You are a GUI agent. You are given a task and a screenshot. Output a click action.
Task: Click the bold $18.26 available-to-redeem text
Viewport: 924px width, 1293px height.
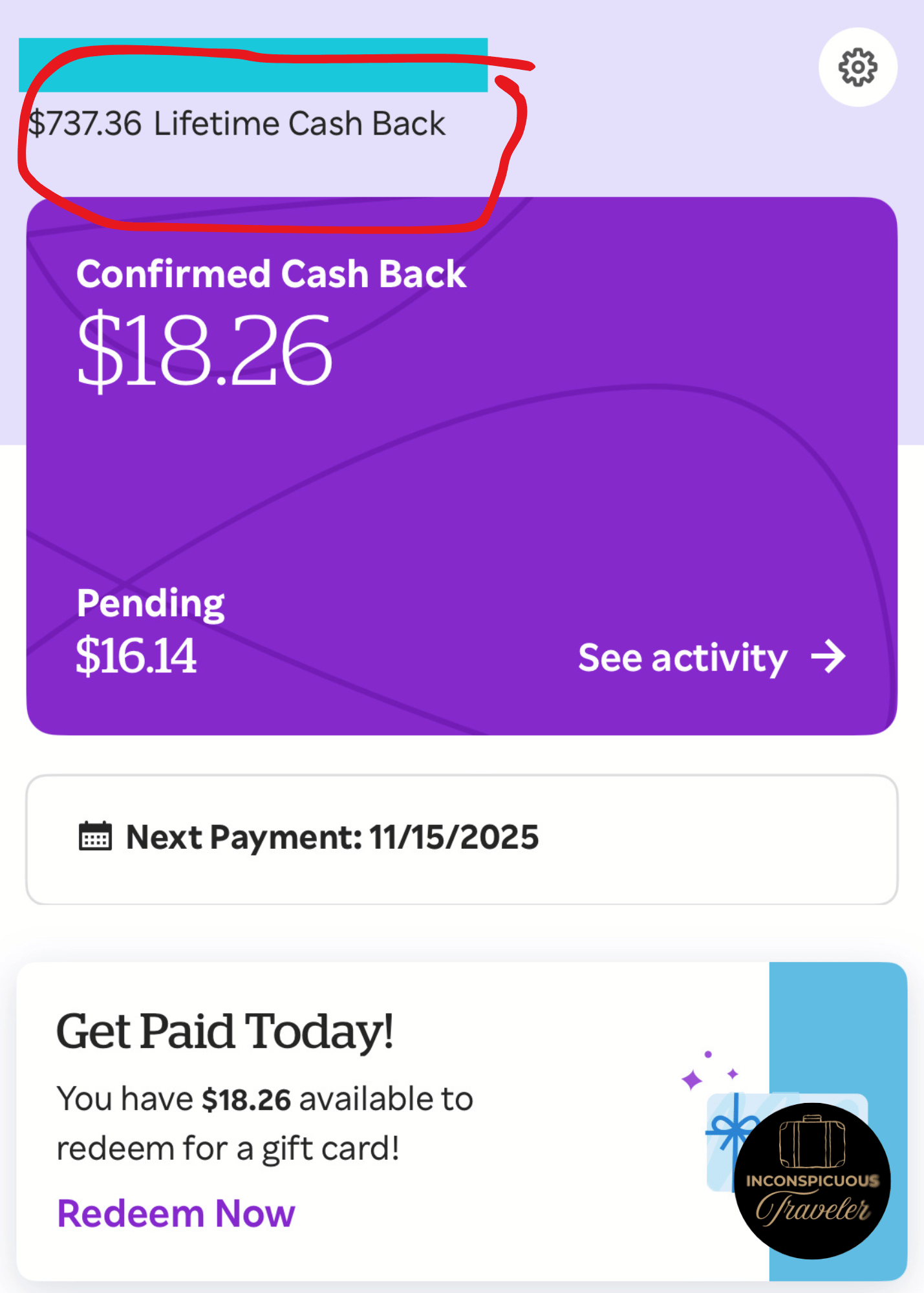pos(246,1099)
